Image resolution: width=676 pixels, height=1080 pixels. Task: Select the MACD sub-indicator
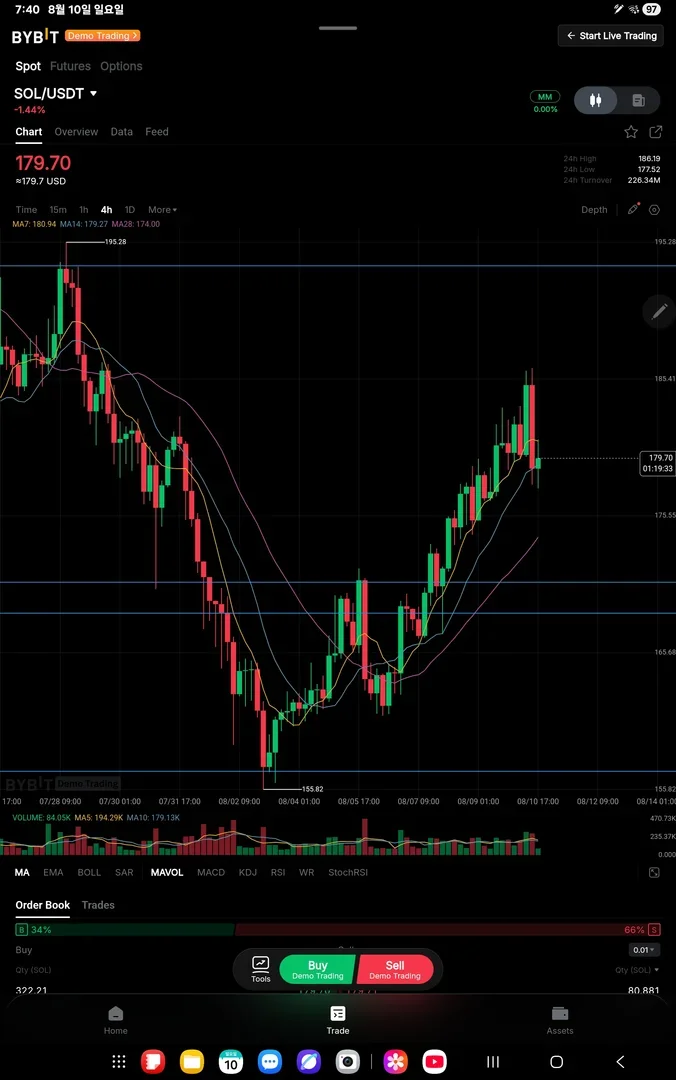point(211,872)
